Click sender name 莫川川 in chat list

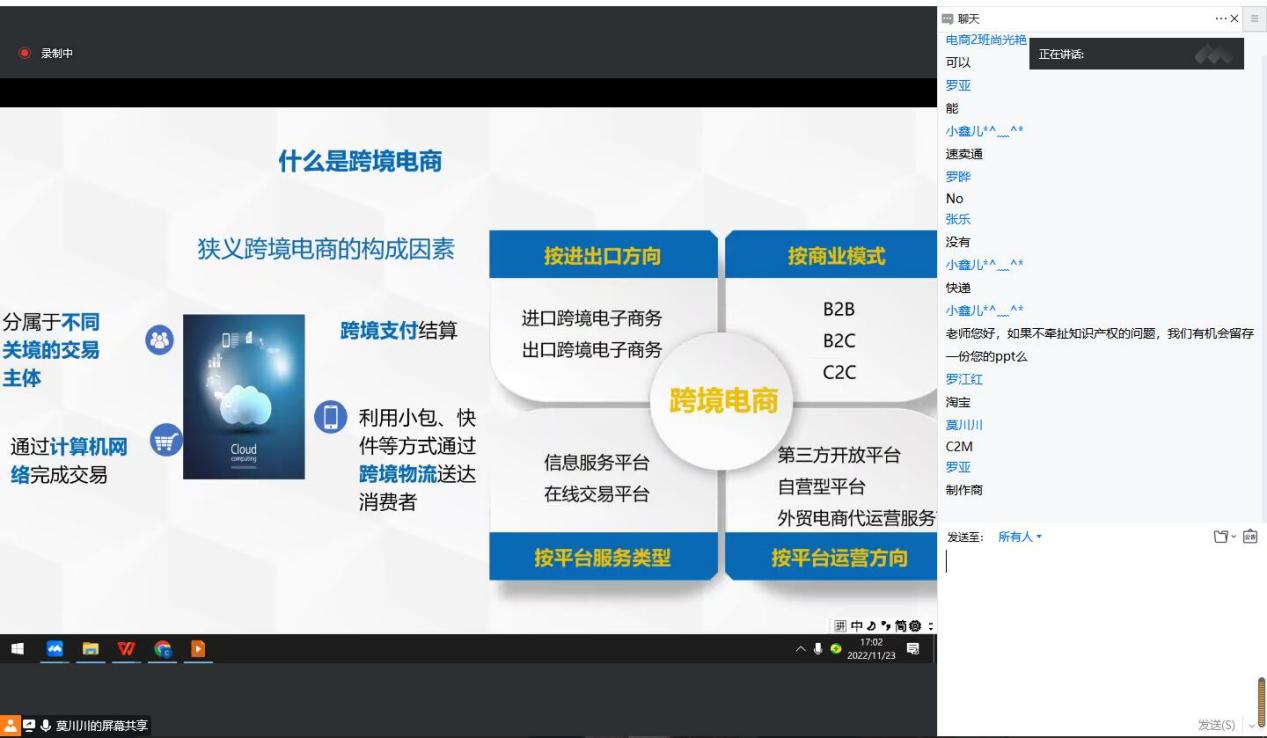tap(963, 424)
